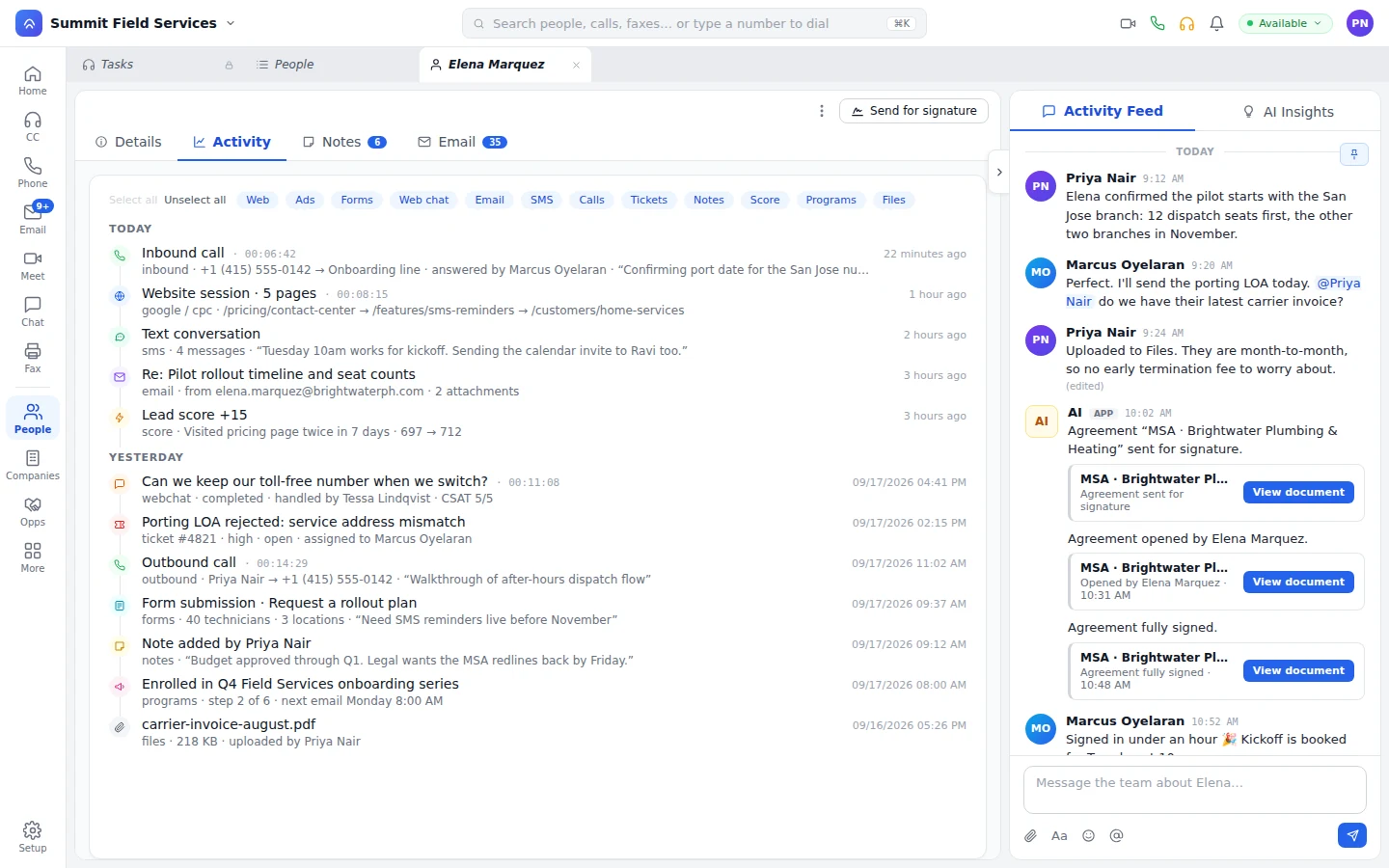Toggle the Web activity filter
This screenshot has height=868, width=1389.
pos(258,200)
